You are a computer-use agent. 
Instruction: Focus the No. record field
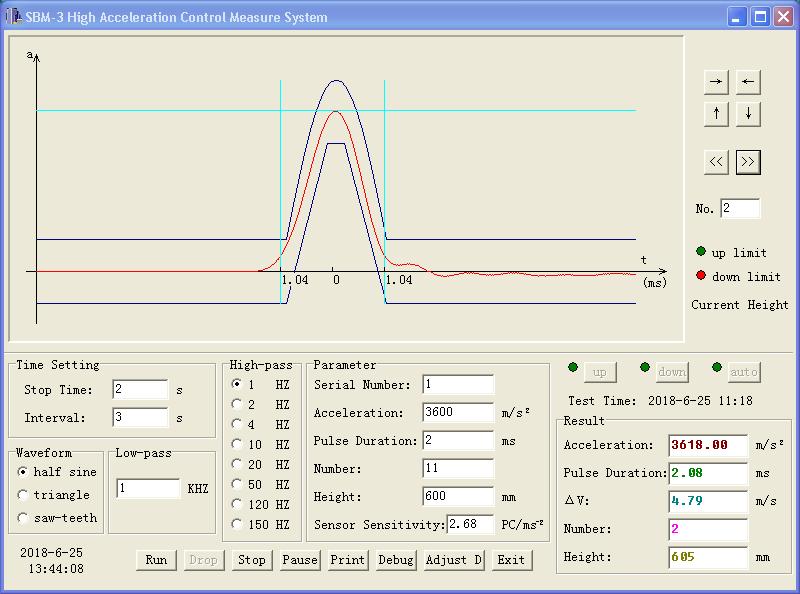740,208
